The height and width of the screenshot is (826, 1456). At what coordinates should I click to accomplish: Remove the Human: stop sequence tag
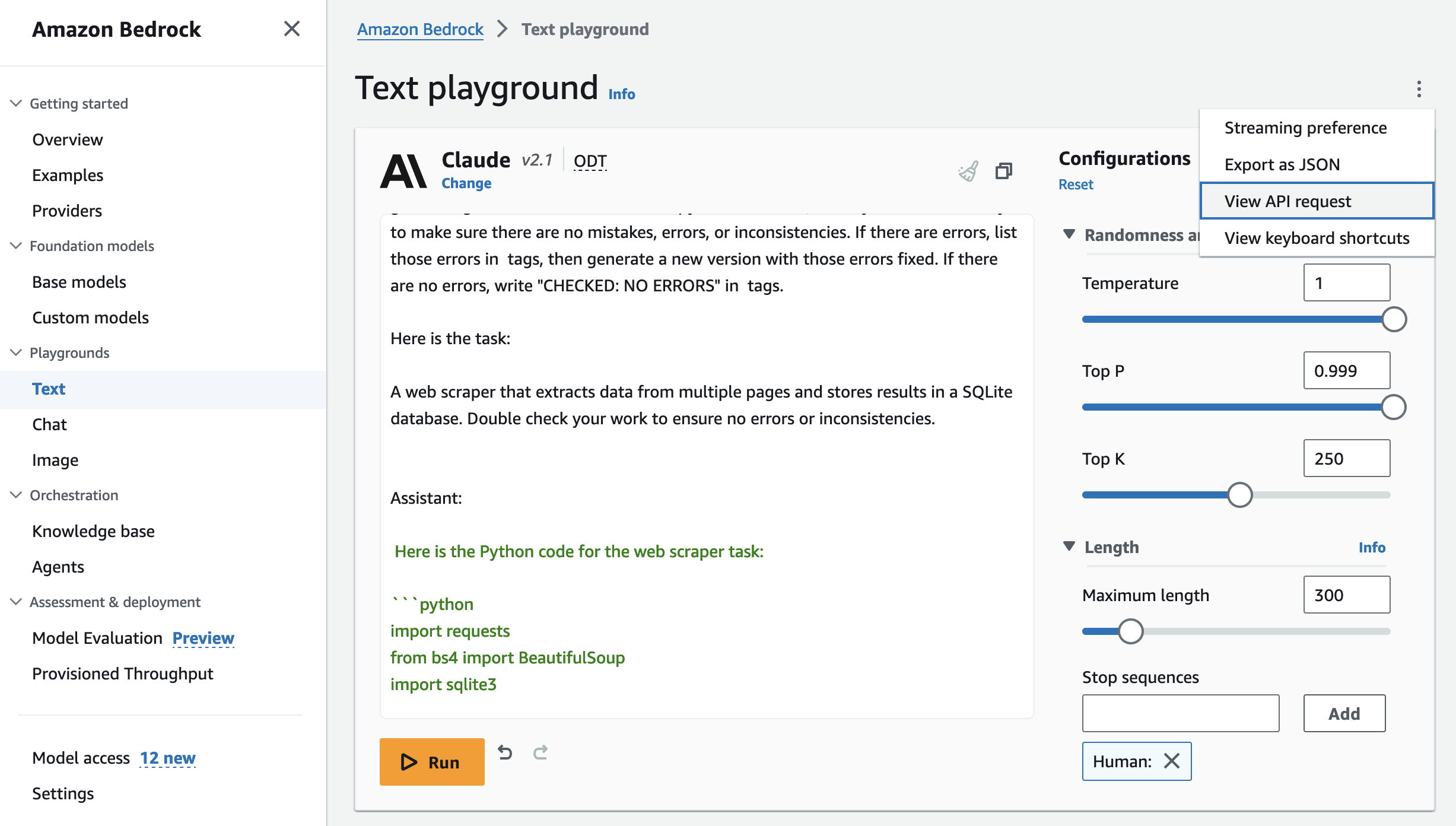click(x=1172, y=761)
